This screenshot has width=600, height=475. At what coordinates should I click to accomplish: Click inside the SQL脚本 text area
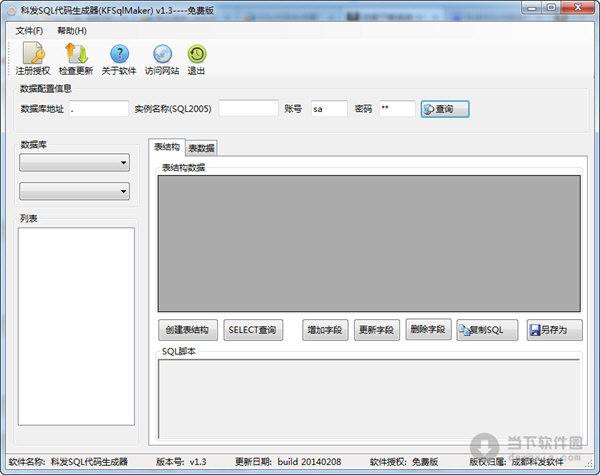point(369,399)
